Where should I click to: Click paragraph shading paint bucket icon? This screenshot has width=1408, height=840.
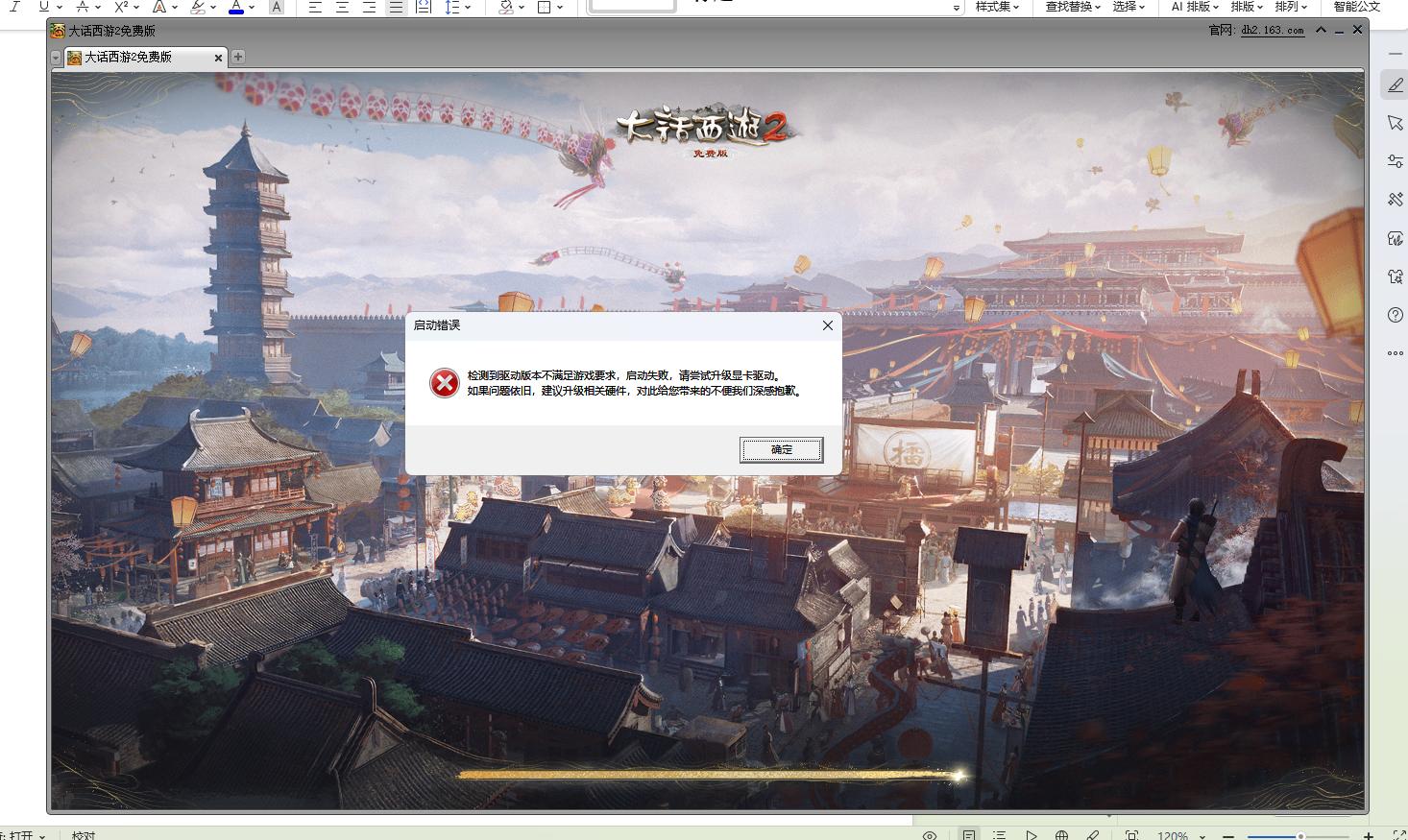506,7
